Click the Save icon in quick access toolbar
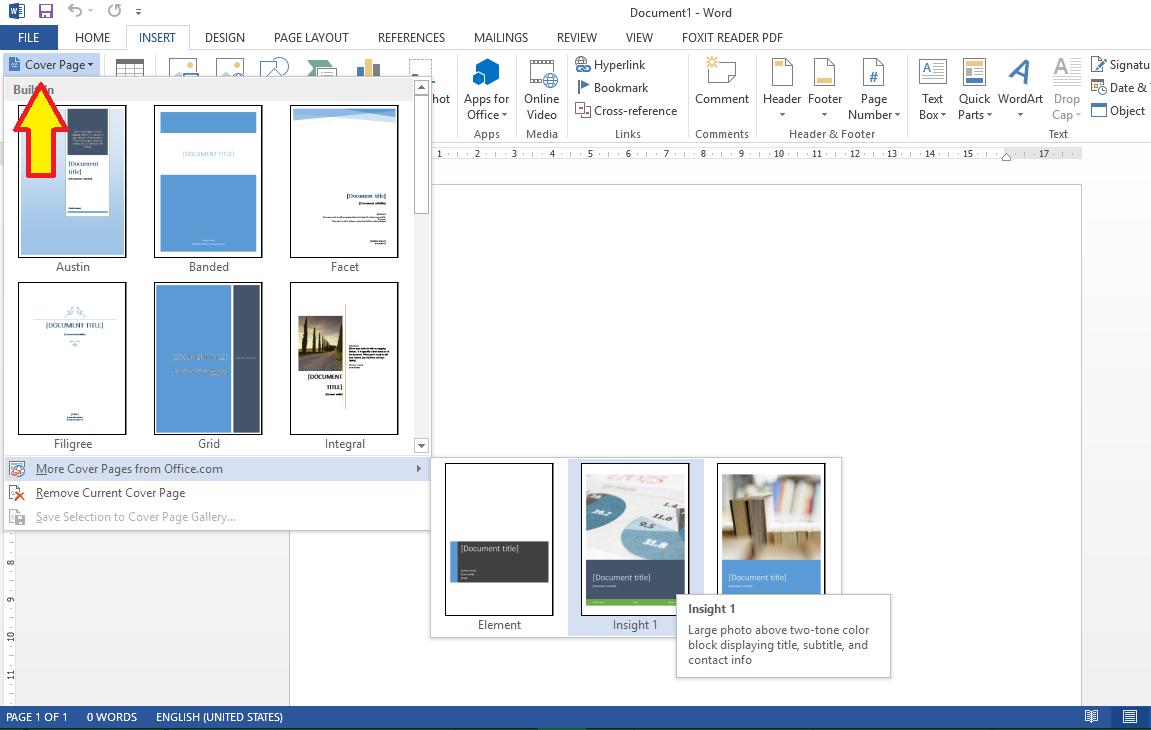The image size is (1151, 730). 46,12
